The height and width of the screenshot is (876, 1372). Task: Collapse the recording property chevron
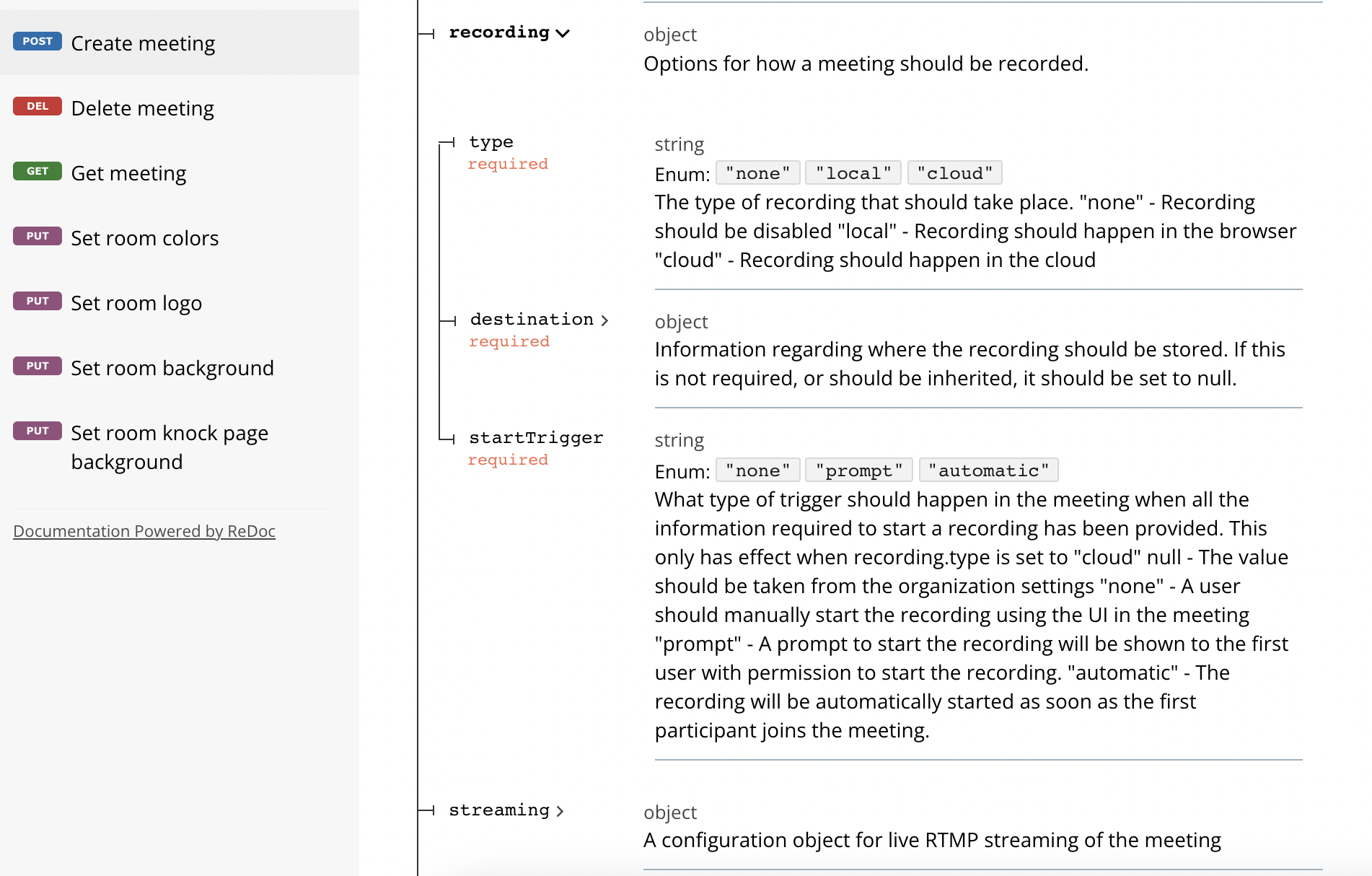click(x=563, y=33)
